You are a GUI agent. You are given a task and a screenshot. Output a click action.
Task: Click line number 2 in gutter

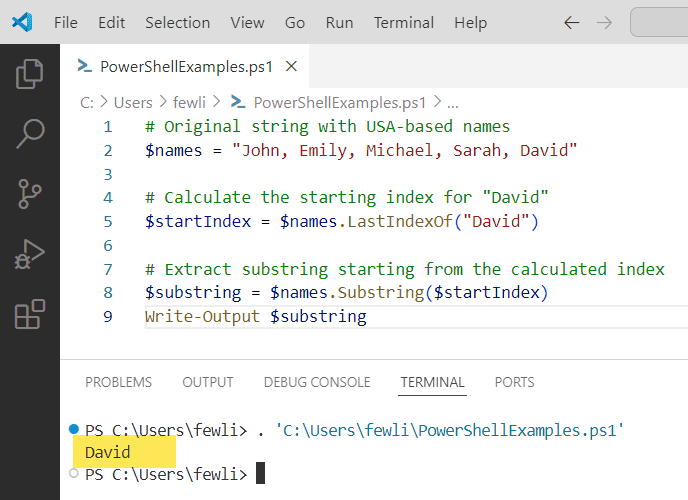108,150
